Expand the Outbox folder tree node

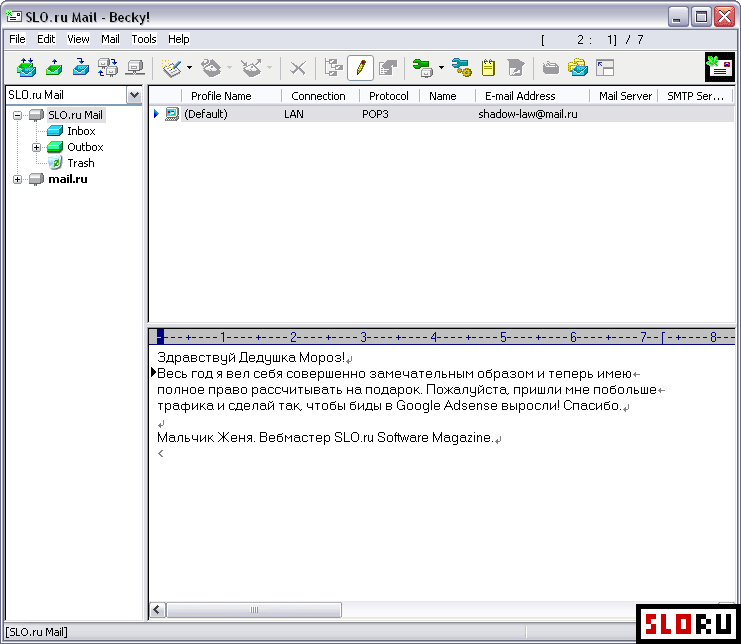pyautogui.click(x=37, y=147)
